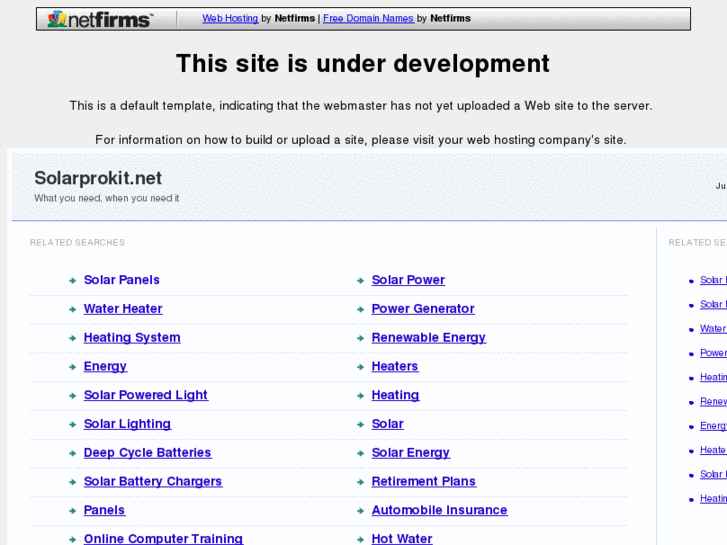Open the Heating System related search
The height and width of the screenshot is (545, 727).
tap(132, 338)
